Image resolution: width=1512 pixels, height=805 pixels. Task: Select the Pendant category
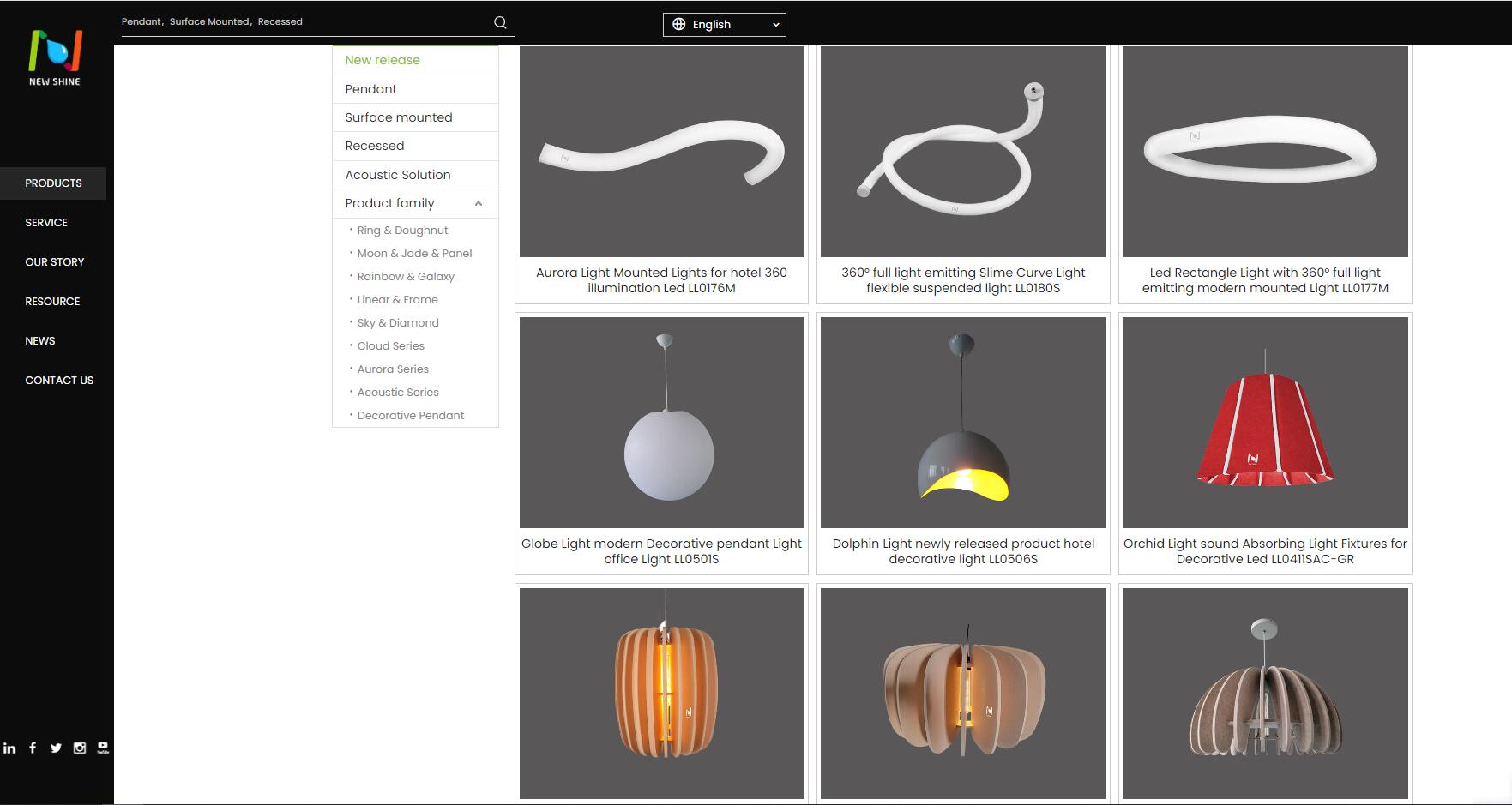click(370, 89)
